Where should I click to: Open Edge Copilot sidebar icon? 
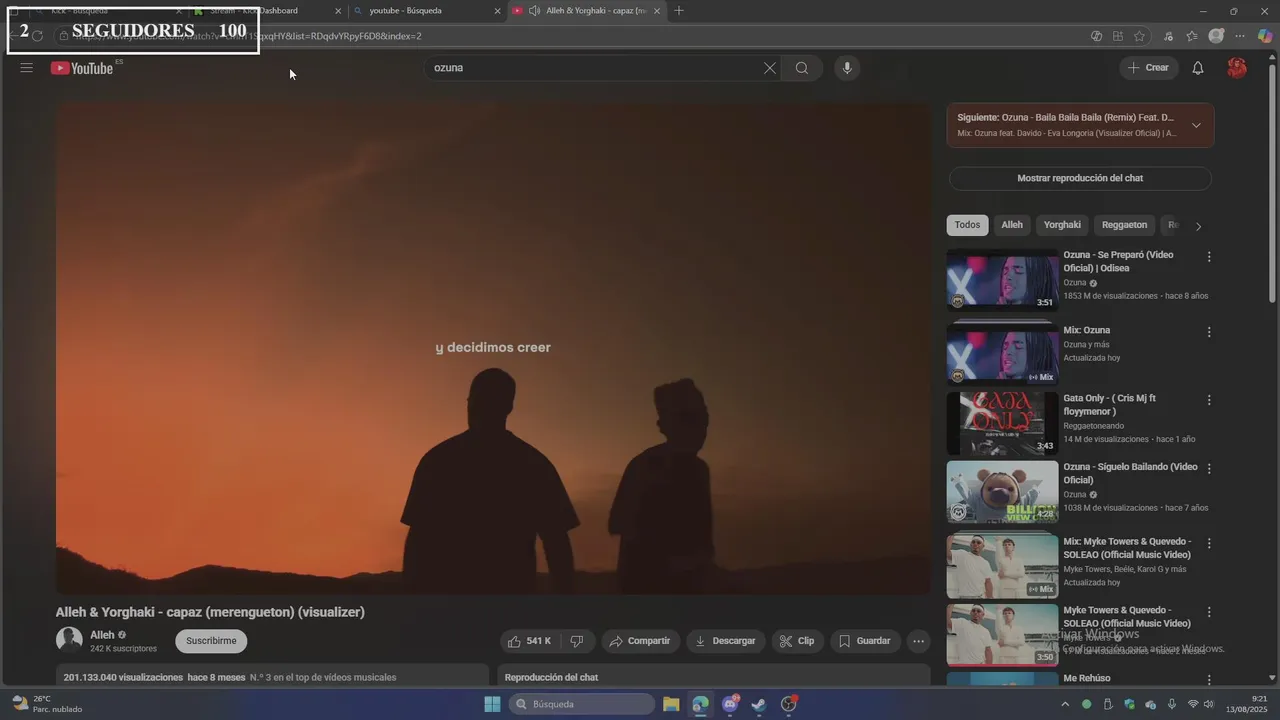pos(1265,36)
